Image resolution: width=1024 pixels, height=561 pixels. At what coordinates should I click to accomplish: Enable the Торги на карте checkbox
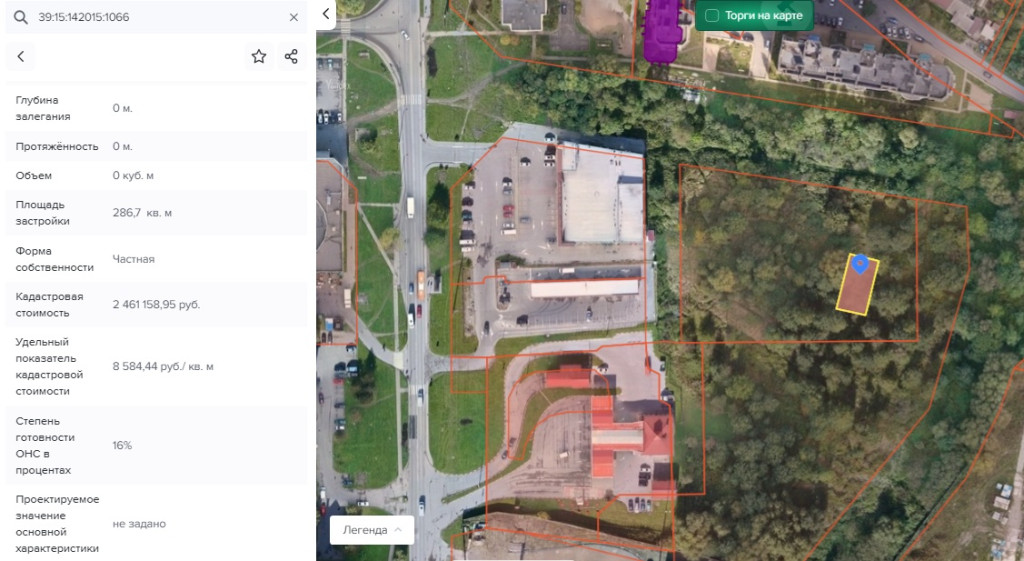(712, 16)
